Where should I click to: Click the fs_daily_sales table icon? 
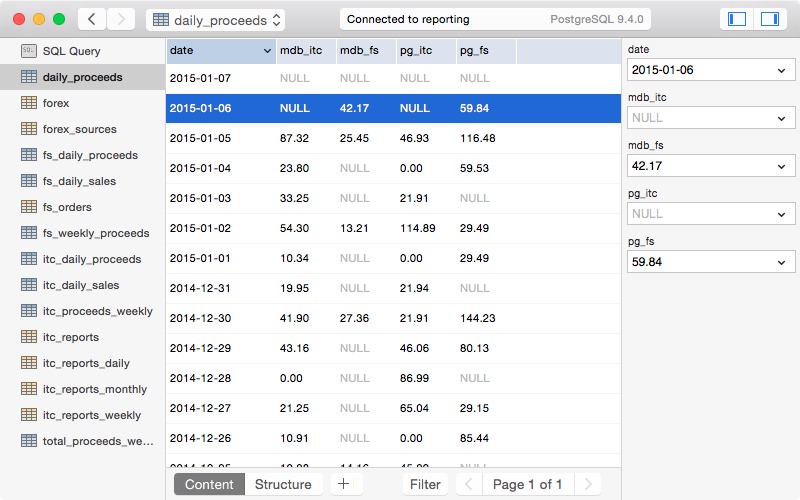(28, 181)
